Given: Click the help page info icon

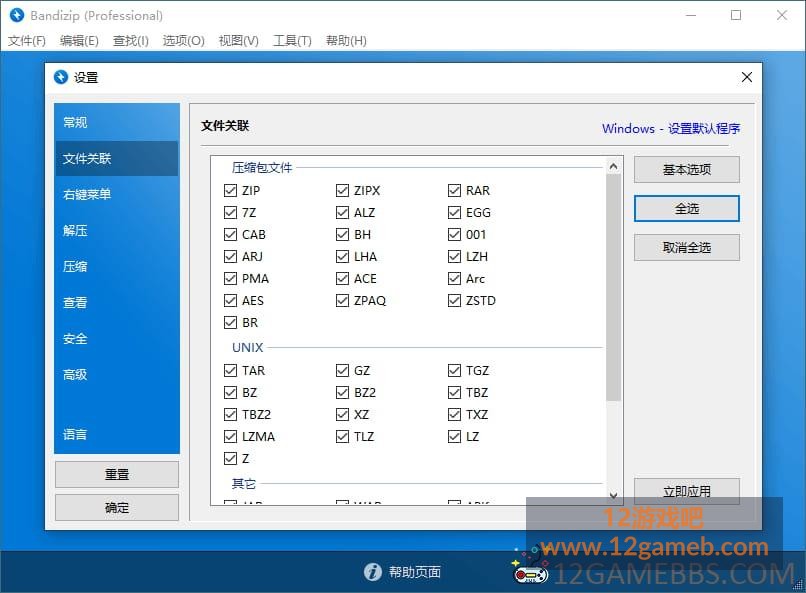Looking at the screenshot, I should coord(373,571).
